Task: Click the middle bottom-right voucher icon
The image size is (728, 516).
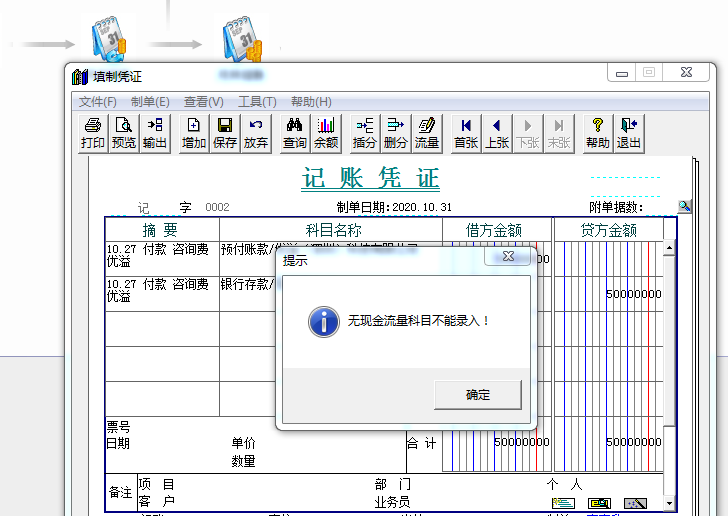Action: tap(599, 503)
